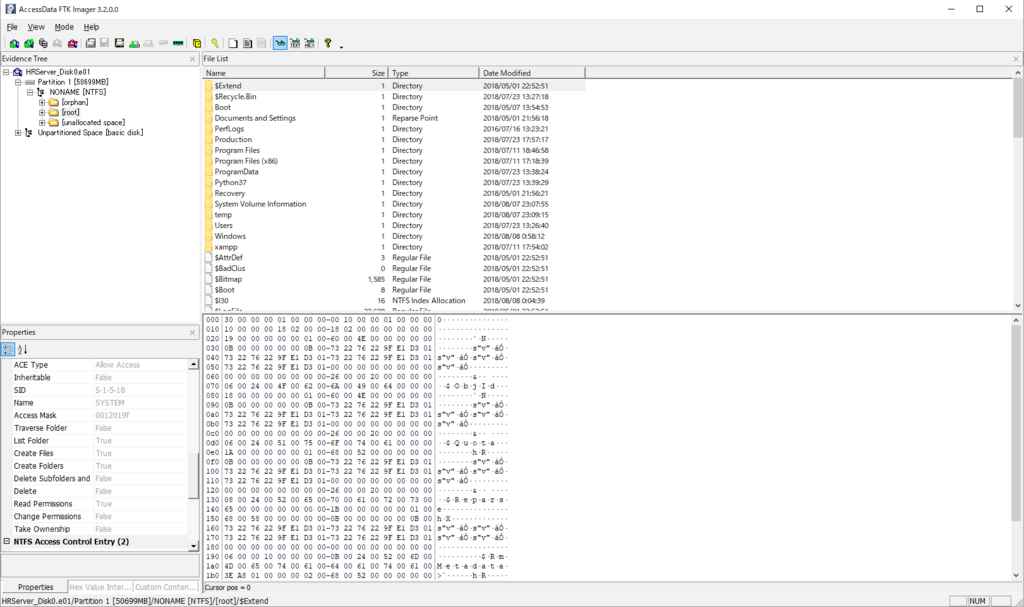Click the Access Mask property row

coord(100,416)
